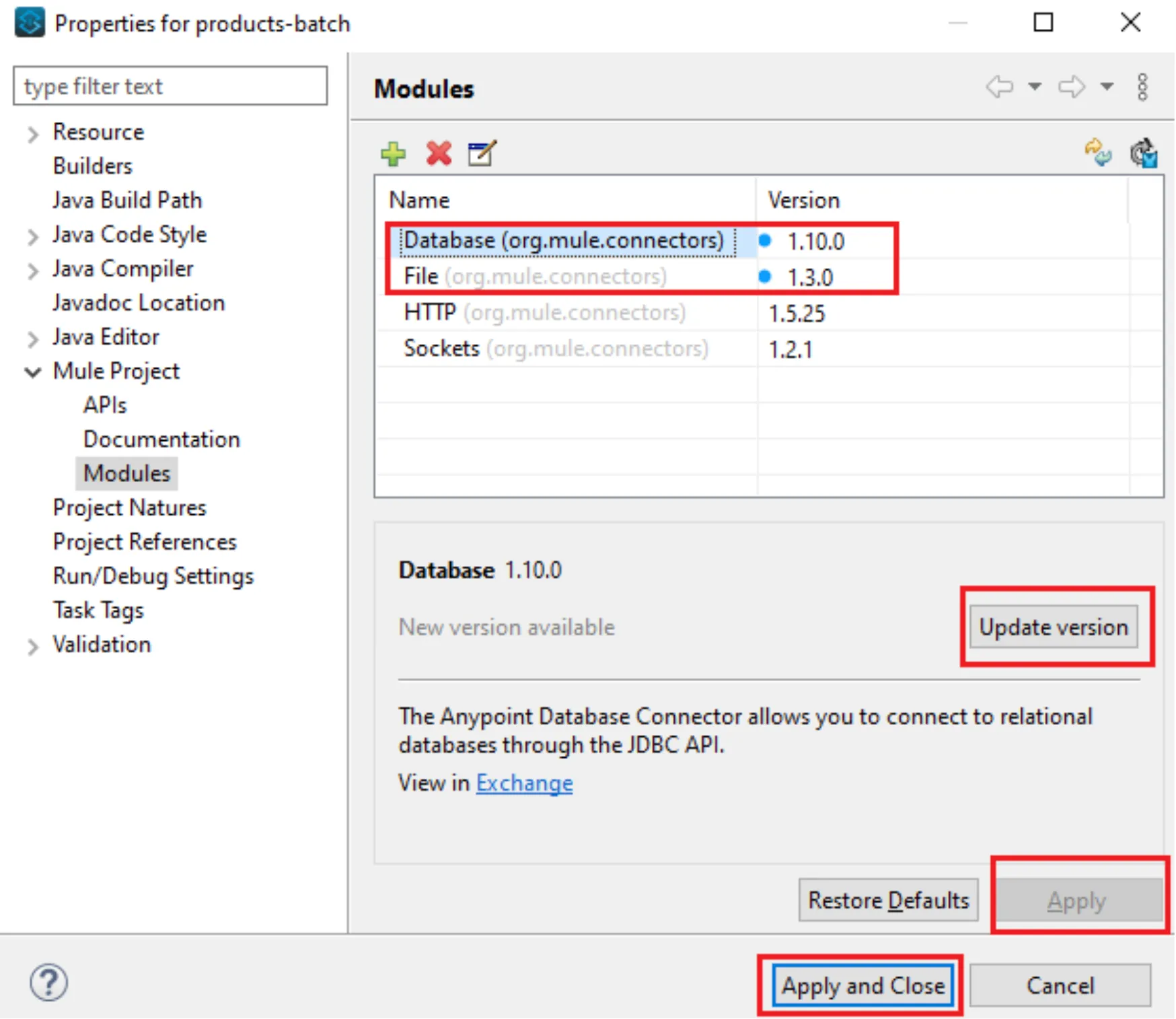
Task: Click the Edit module pencil icon
Action: pyautogui.click(x=482, y=153)
